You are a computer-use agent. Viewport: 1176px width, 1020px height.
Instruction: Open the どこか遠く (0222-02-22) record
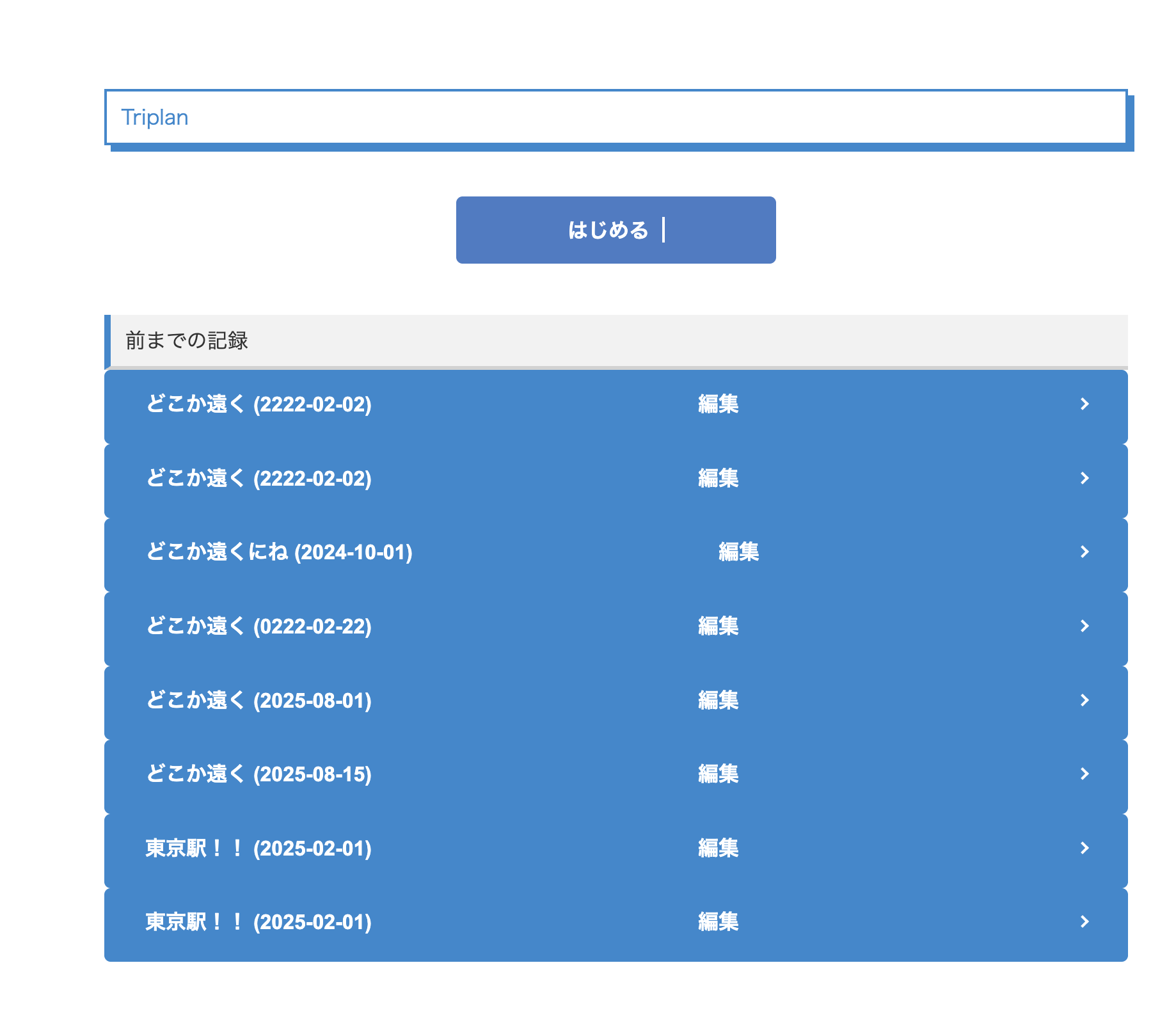258,626
